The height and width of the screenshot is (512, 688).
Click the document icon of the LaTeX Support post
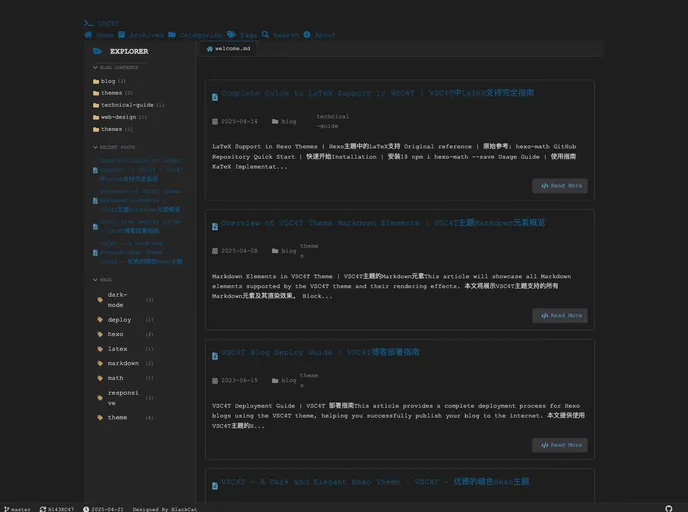[x=215, y=97]
